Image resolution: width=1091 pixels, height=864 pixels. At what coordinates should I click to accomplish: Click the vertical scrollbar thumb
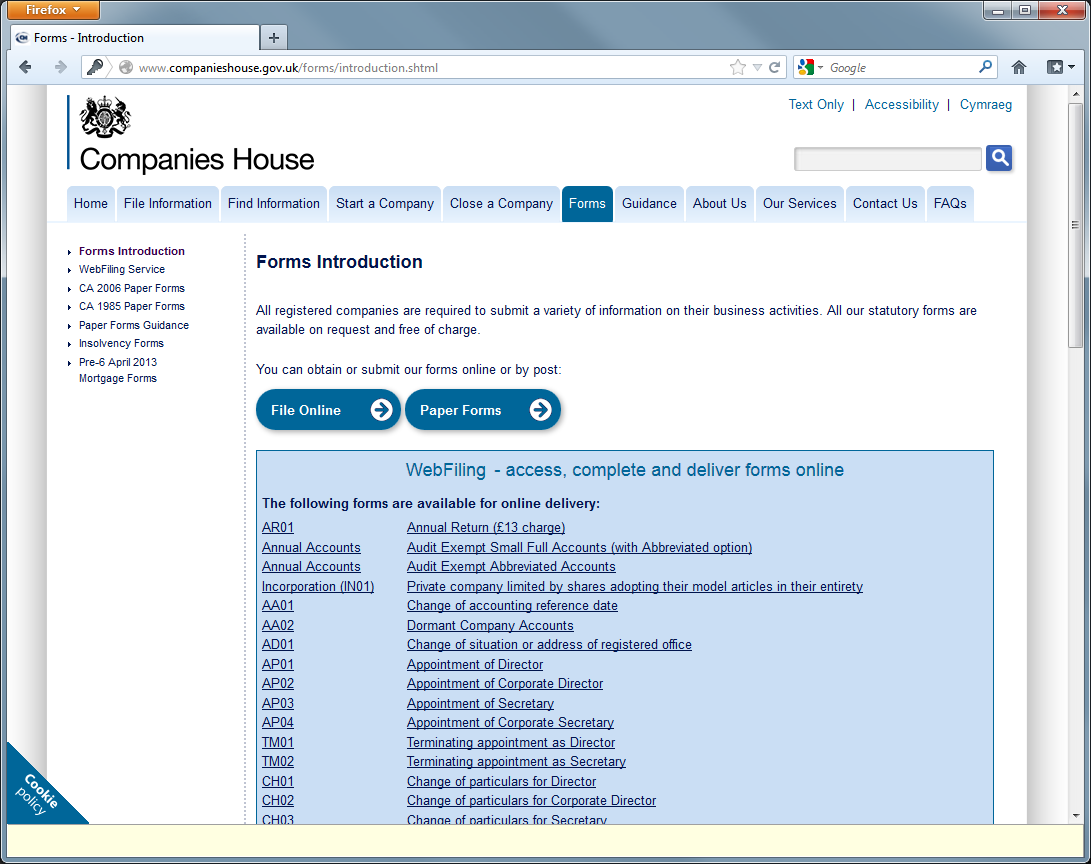[1076, 225]
